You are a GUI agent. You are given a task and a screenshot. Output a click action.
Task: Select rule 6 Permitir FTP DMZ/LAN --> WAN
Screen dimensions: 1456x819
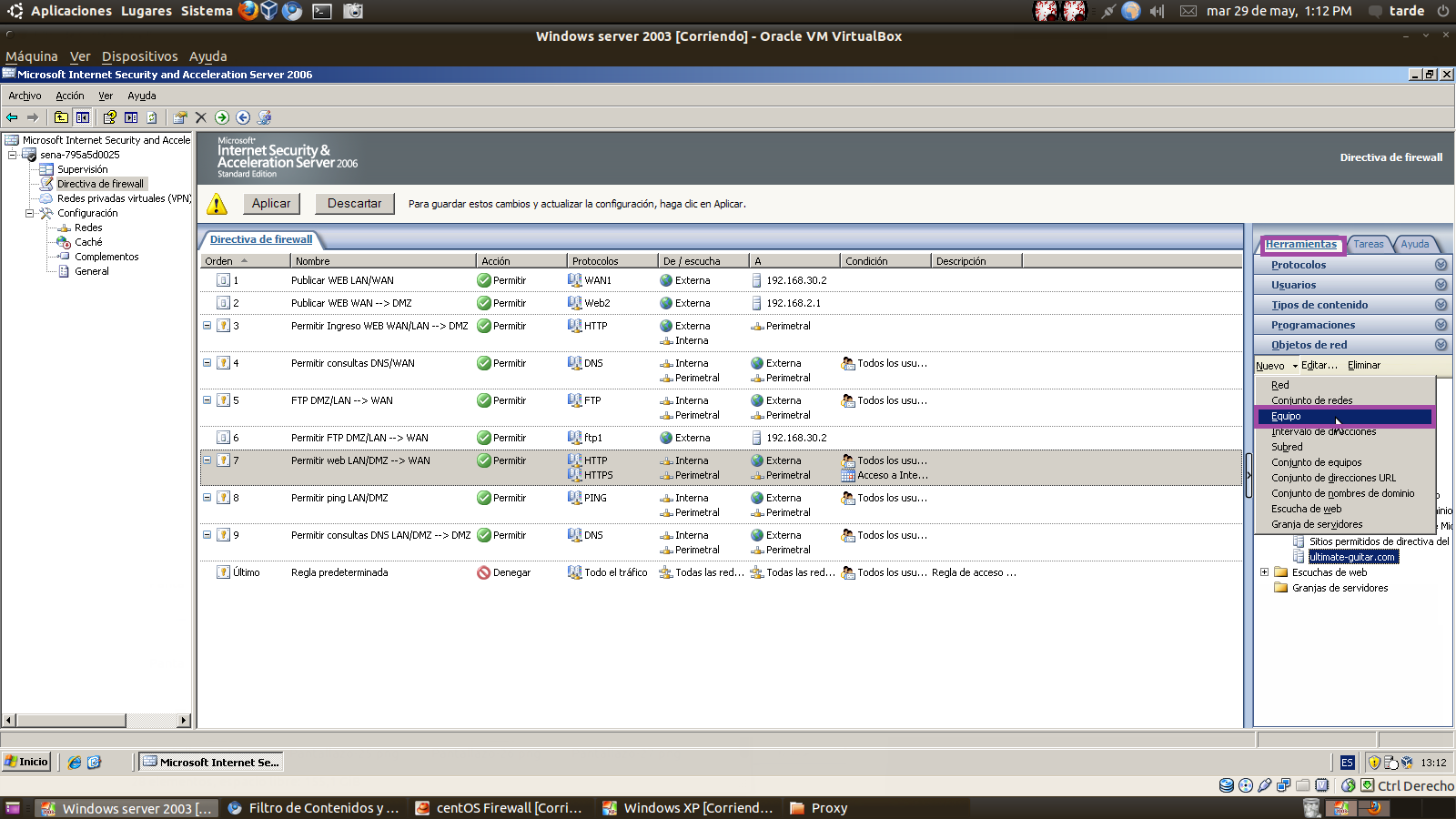coord(721,438)
